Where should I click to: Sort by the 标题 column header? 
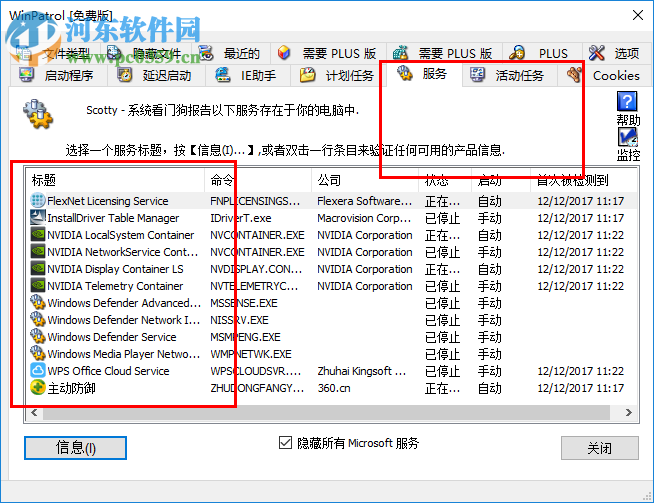(x=115, y=180)
